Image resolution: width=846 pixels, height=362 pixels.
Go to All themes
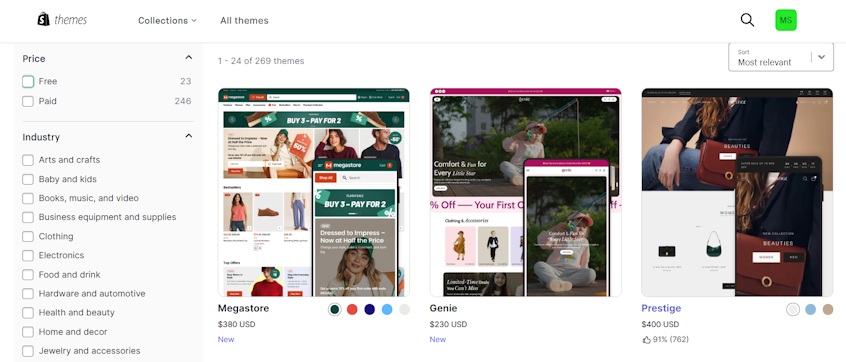pyautogui.click(x=244, y=21)
